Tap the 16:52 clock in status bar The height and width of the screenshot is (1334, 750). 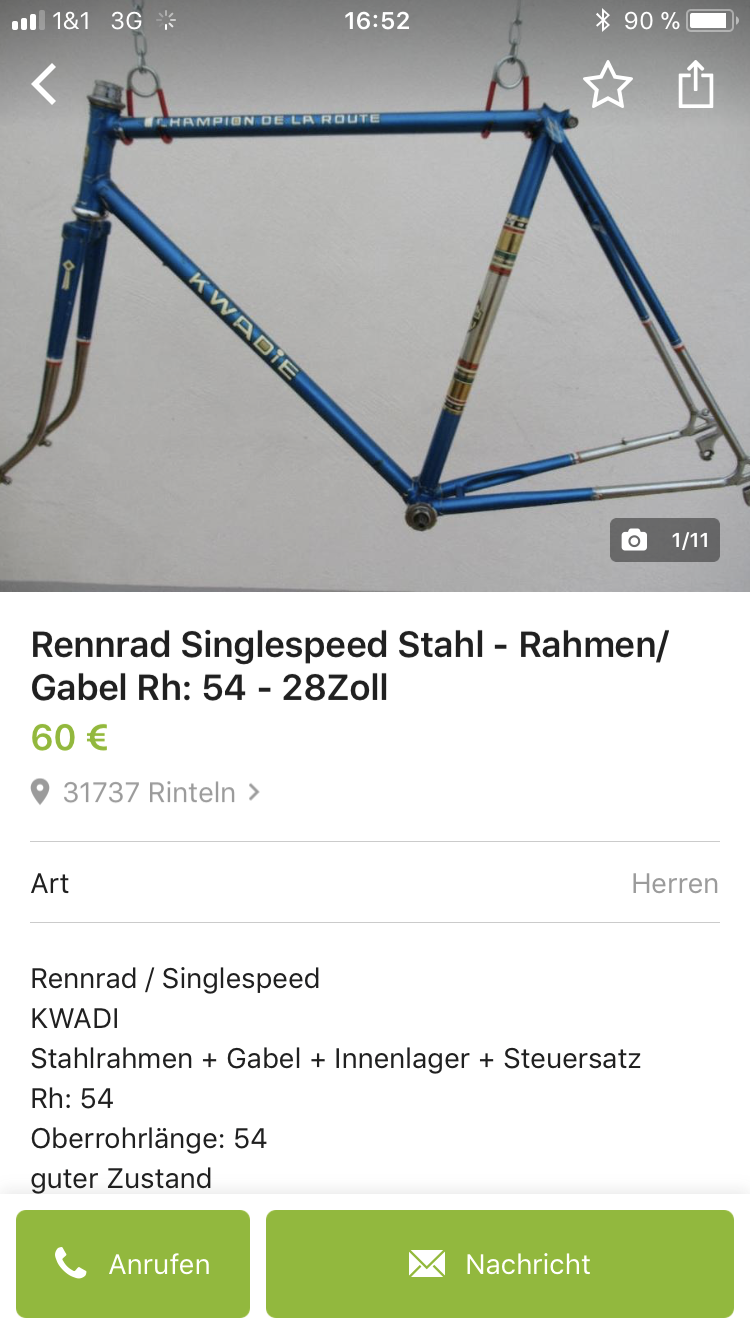coord(377,21)
